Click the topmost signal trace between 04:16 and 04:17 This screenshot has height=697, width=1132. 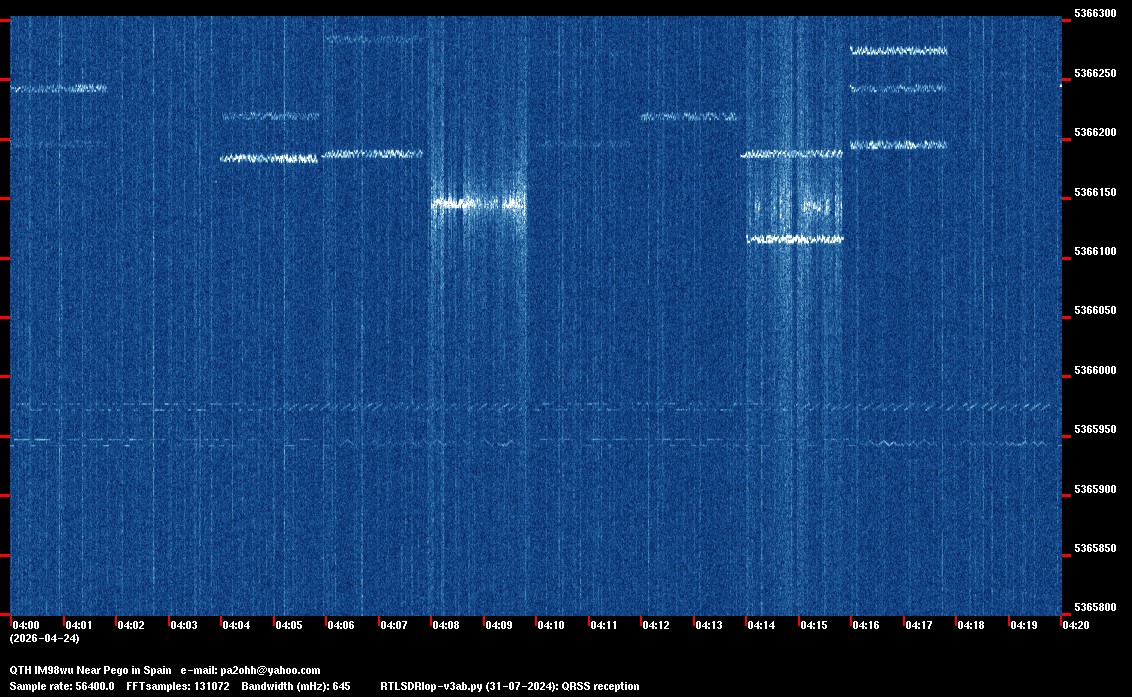pos(898,50)
